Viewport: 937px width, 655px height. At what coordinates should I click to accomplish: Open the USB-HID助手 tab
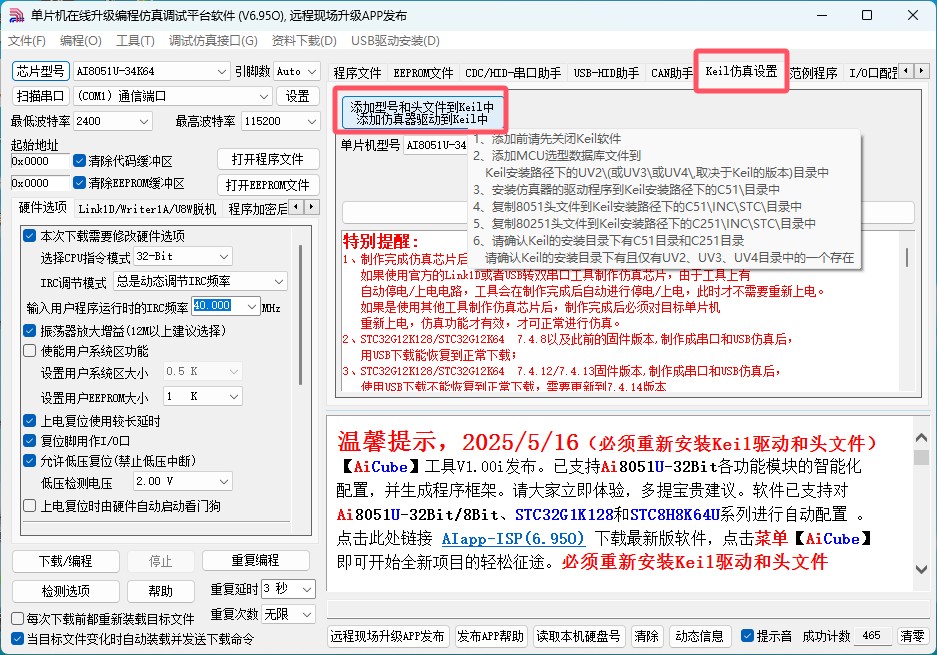(x=606, y=73)
